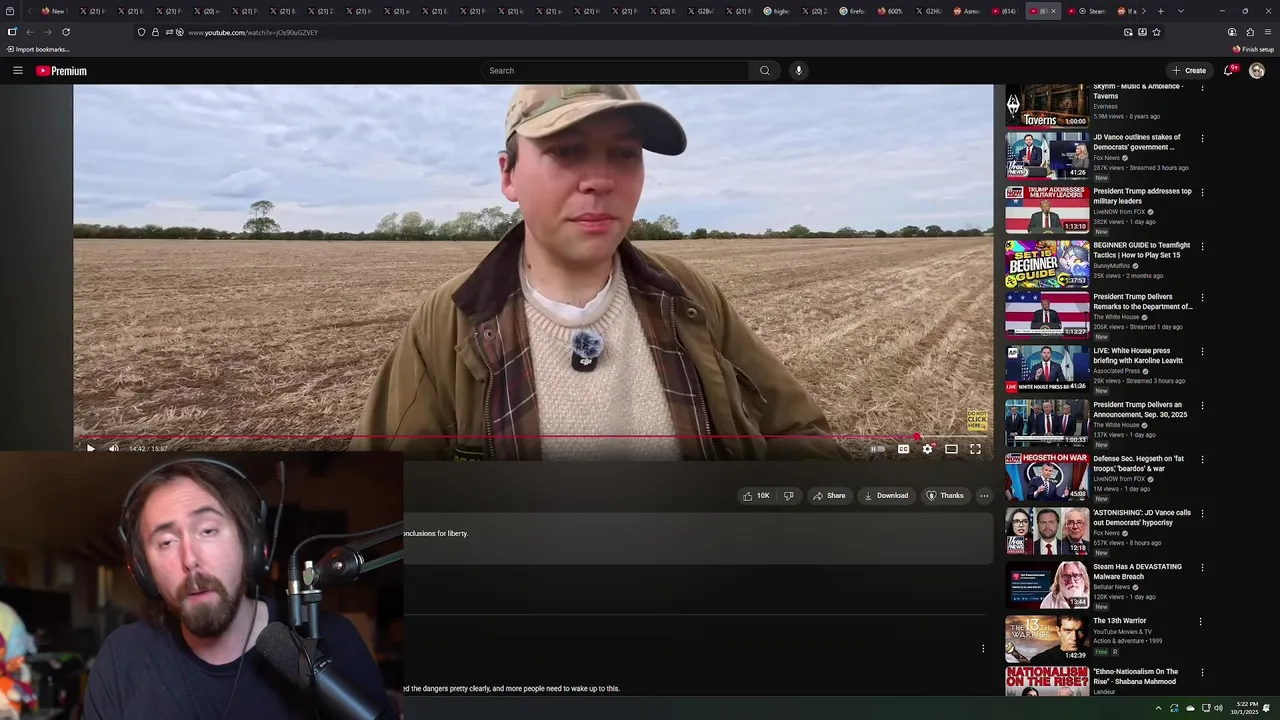Reload the page
Image resolution: width=1280 pixels, height=720 pixels.
coord(66,32)
